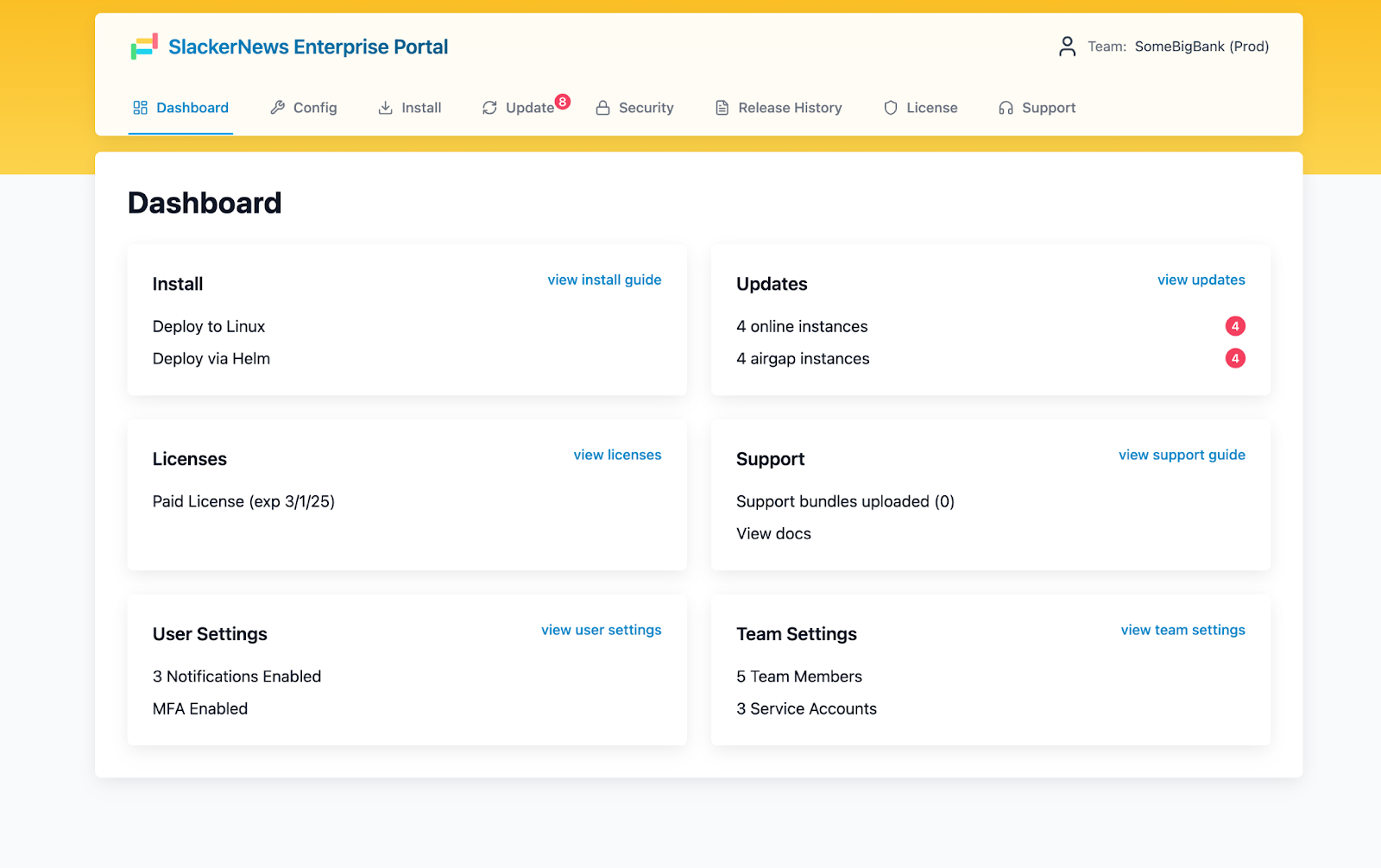Click the view install guide link

[x=604, y=280]
